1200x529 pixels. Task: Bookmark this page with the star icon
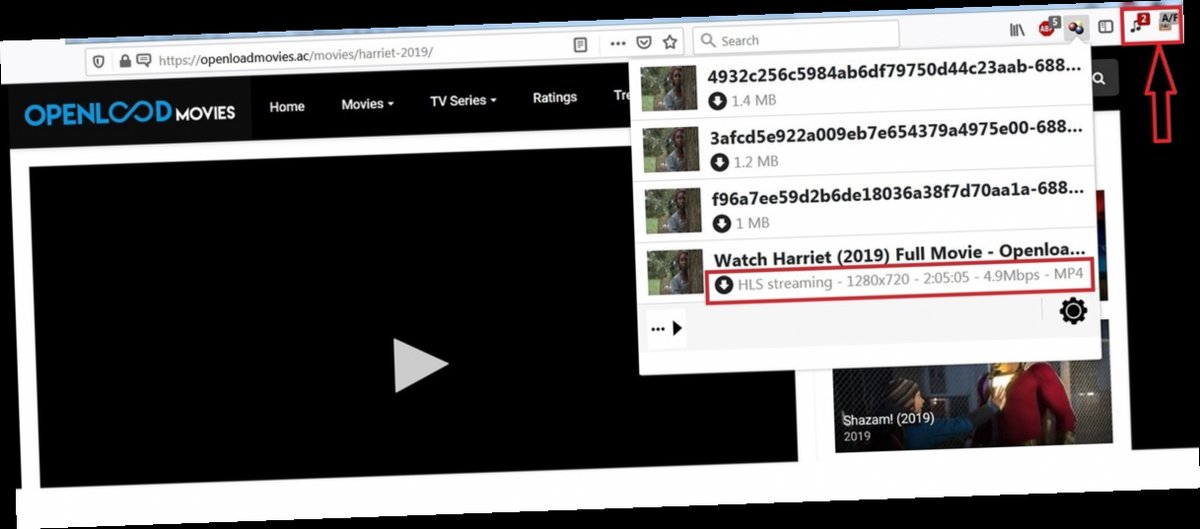pyautogui.click(x=670, y=42)
